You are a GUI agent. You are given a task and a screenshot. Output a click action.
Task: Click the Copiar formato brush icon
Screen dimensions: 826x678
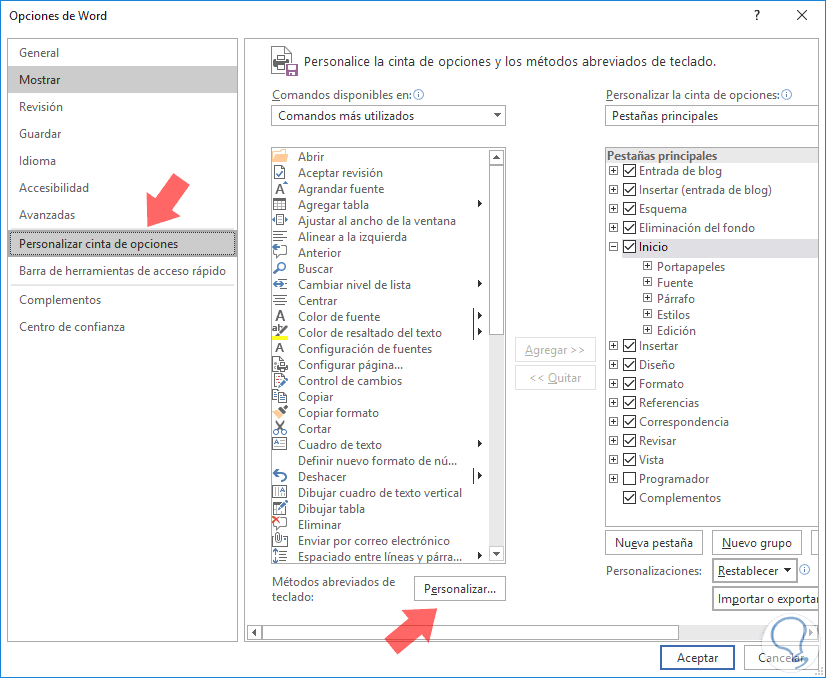click(x=280, y=412)
